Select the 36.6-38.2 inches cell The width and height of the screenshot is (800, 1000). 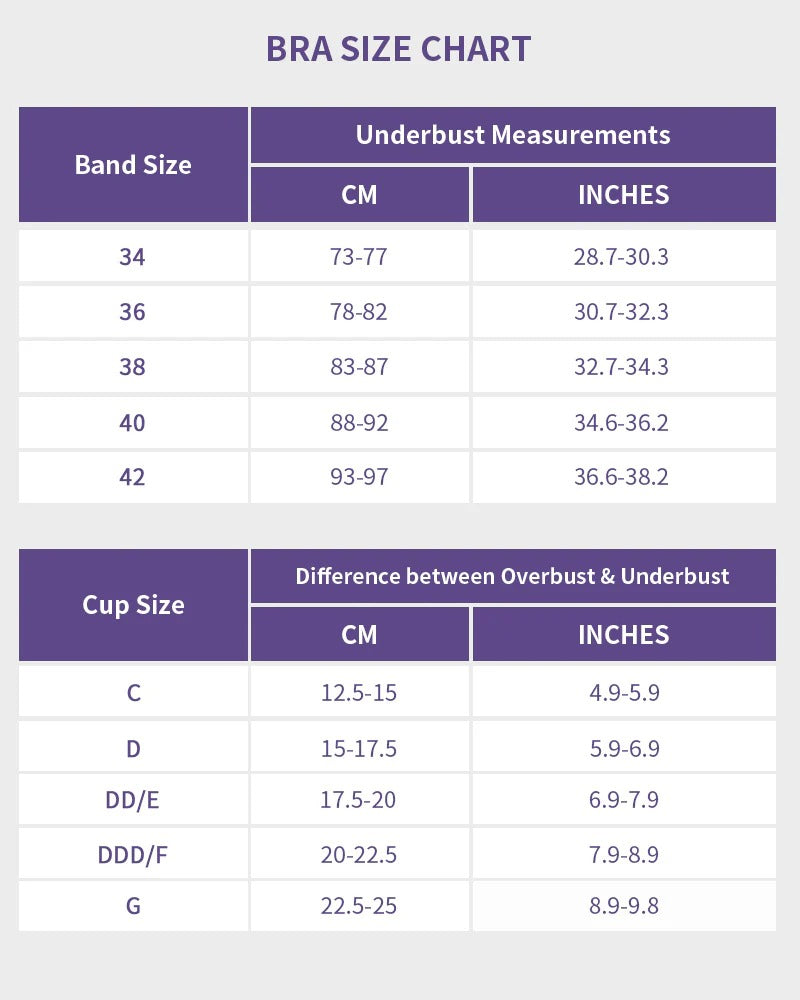click(621, 477)
